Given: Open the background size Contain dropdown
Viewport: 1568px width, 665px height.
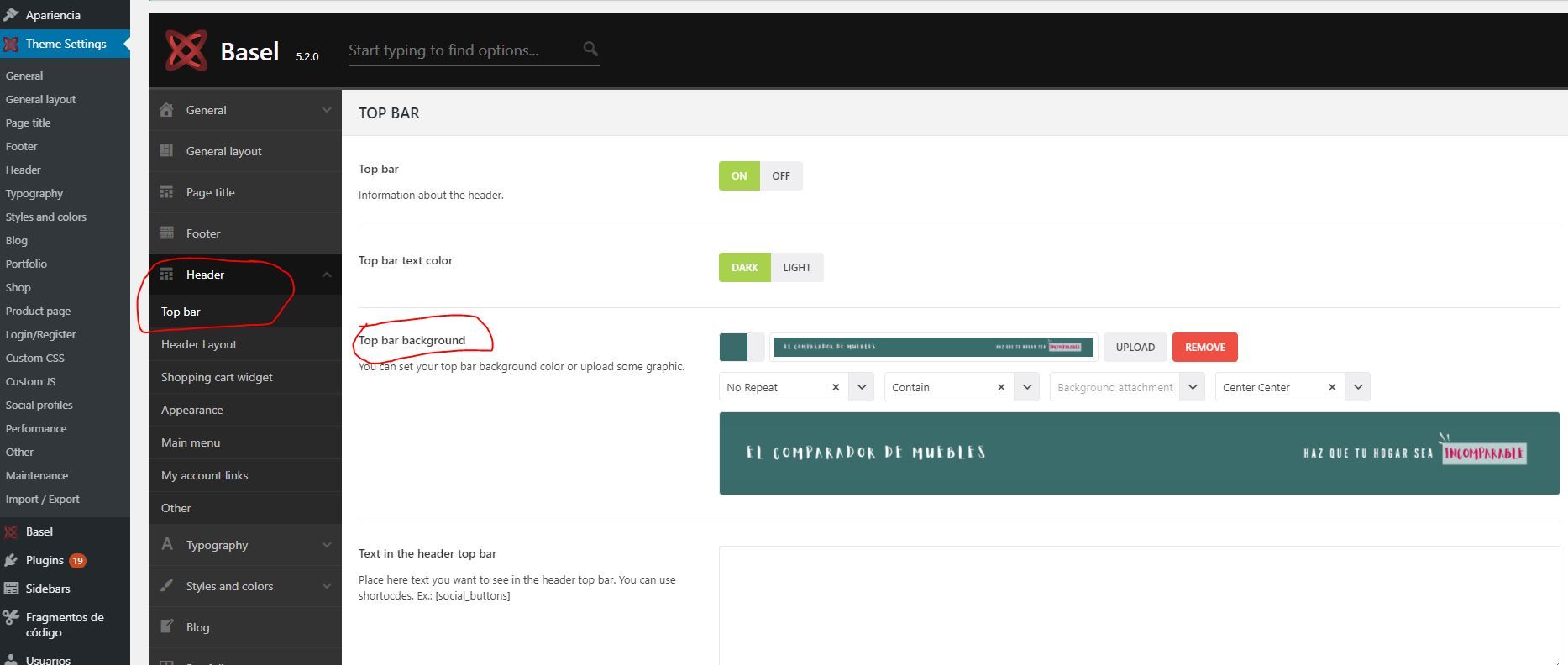Looking at the screenshot, I should point(1026,387).
